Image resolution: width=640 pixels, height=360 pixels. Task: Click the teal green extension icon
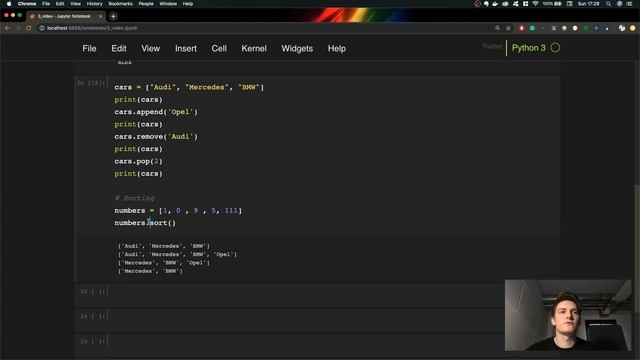tap(532, 28)
